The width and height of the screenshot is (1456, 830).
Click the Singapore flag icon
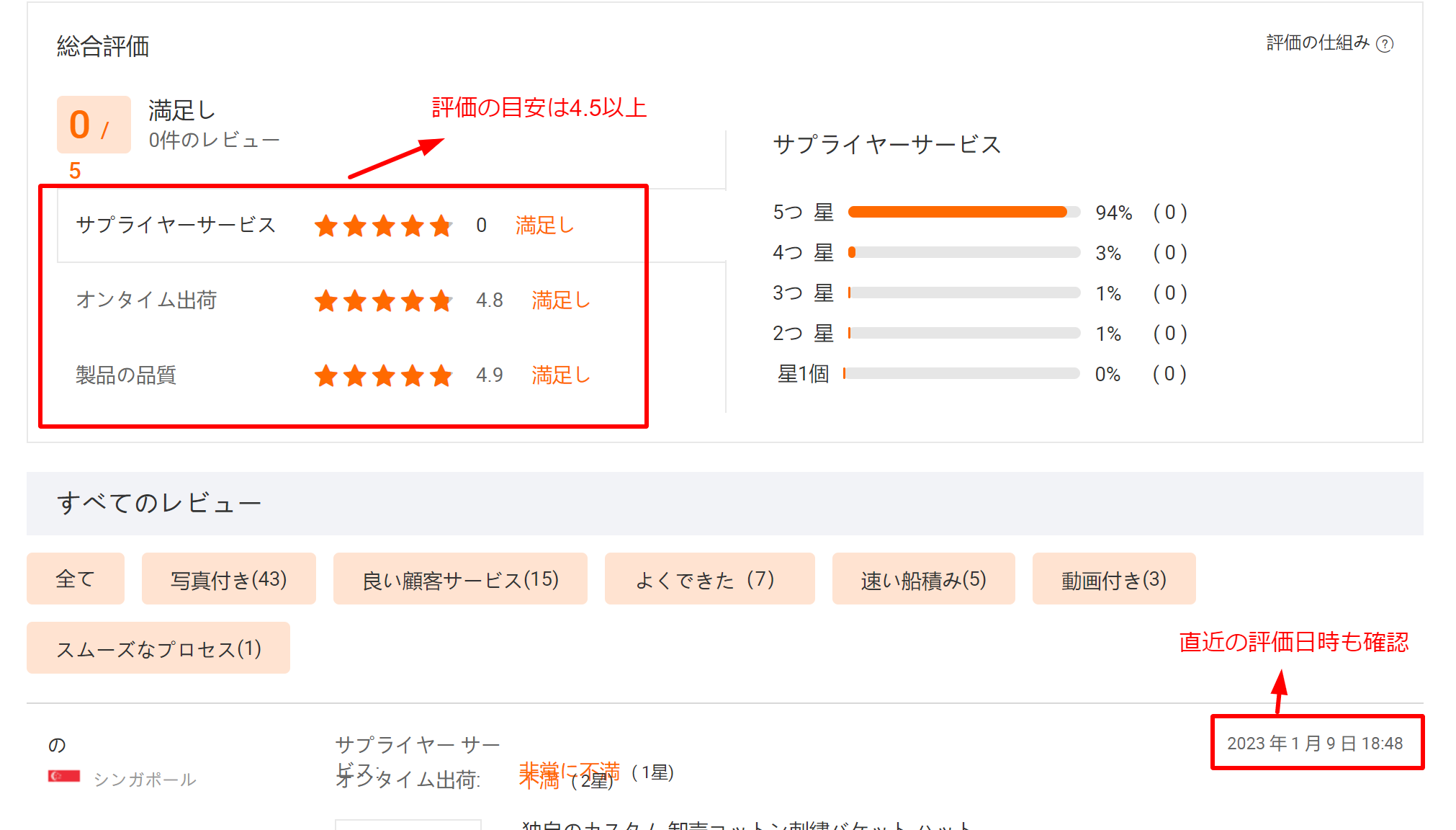coord(65,777)
